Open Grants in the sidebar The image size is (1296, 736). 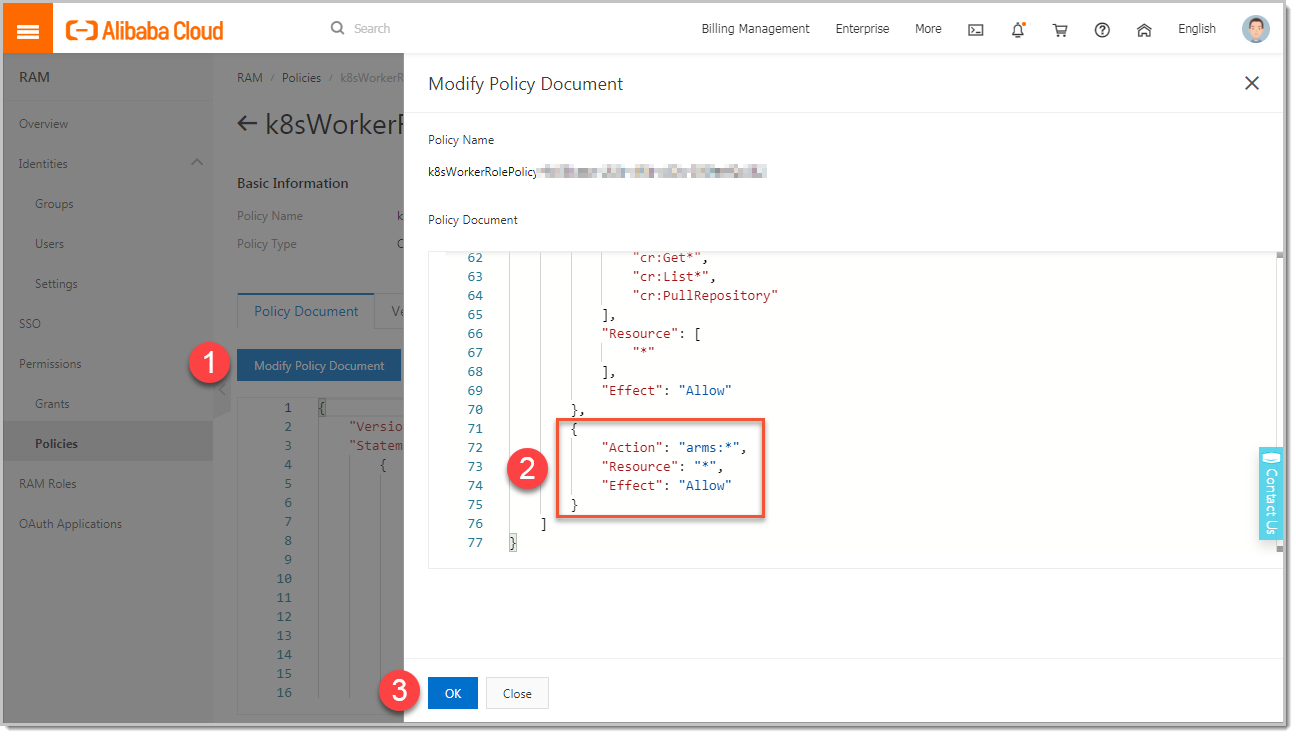pyautogui.click(x=52, y=404)
